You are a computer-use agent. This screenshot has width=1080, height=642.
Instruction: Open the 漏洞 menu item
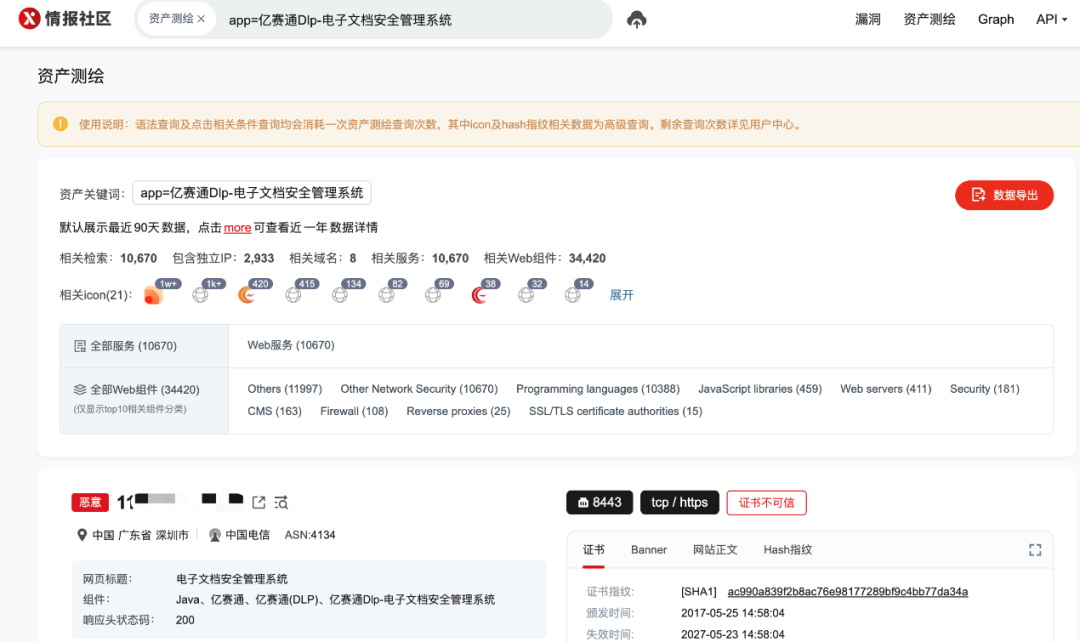[x=868, y=19]
